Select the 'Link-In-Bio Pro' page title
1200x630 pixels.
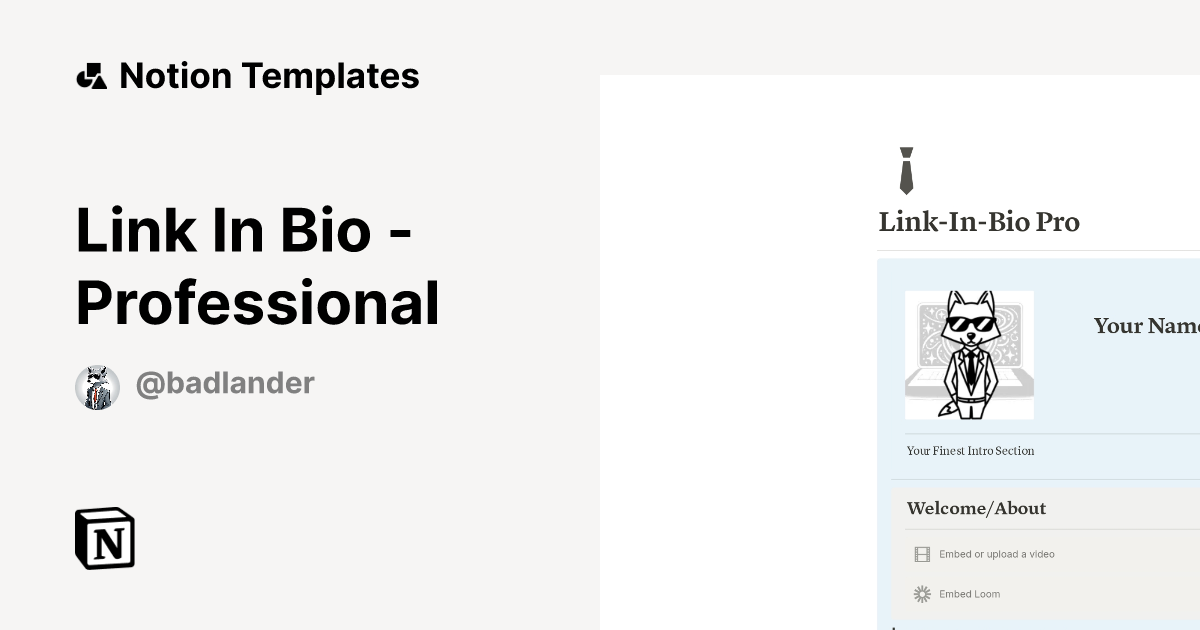click(x=980, y=222)
